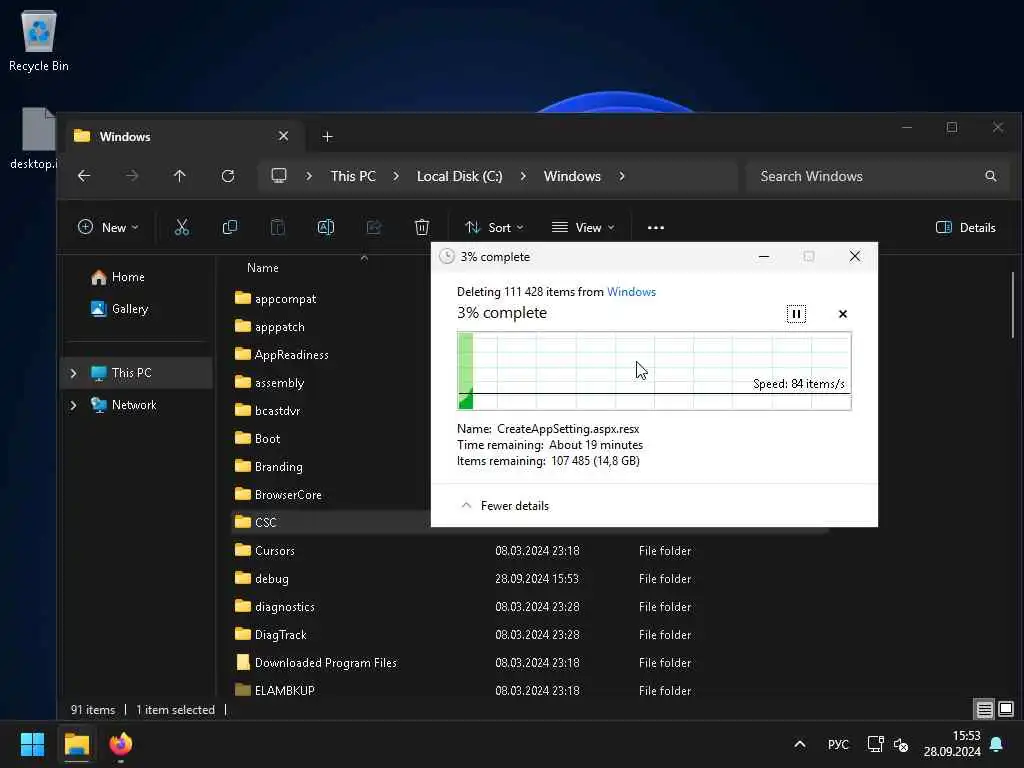This screenshot has width=1024, height=768.
Task: Sort by the Name column header
Action: tap(263, 268)
